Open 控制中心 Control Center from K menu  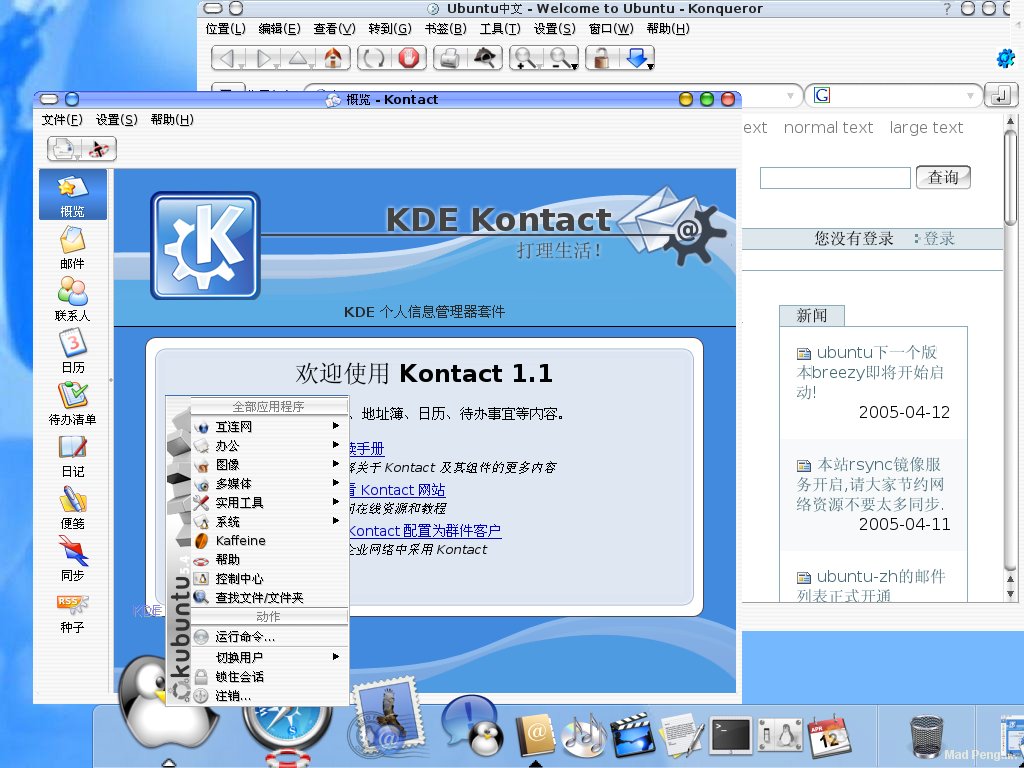269,579
